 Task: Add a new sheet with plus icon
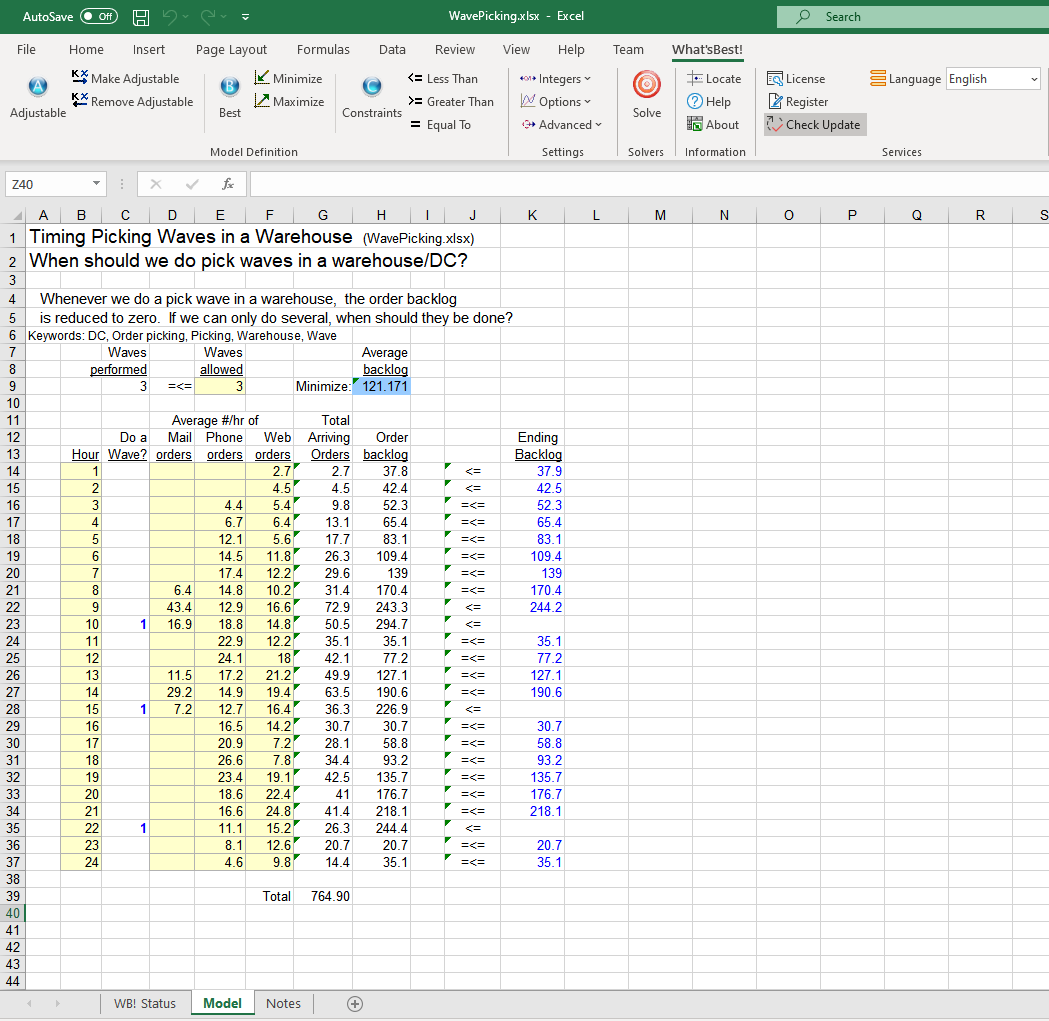354,1004
